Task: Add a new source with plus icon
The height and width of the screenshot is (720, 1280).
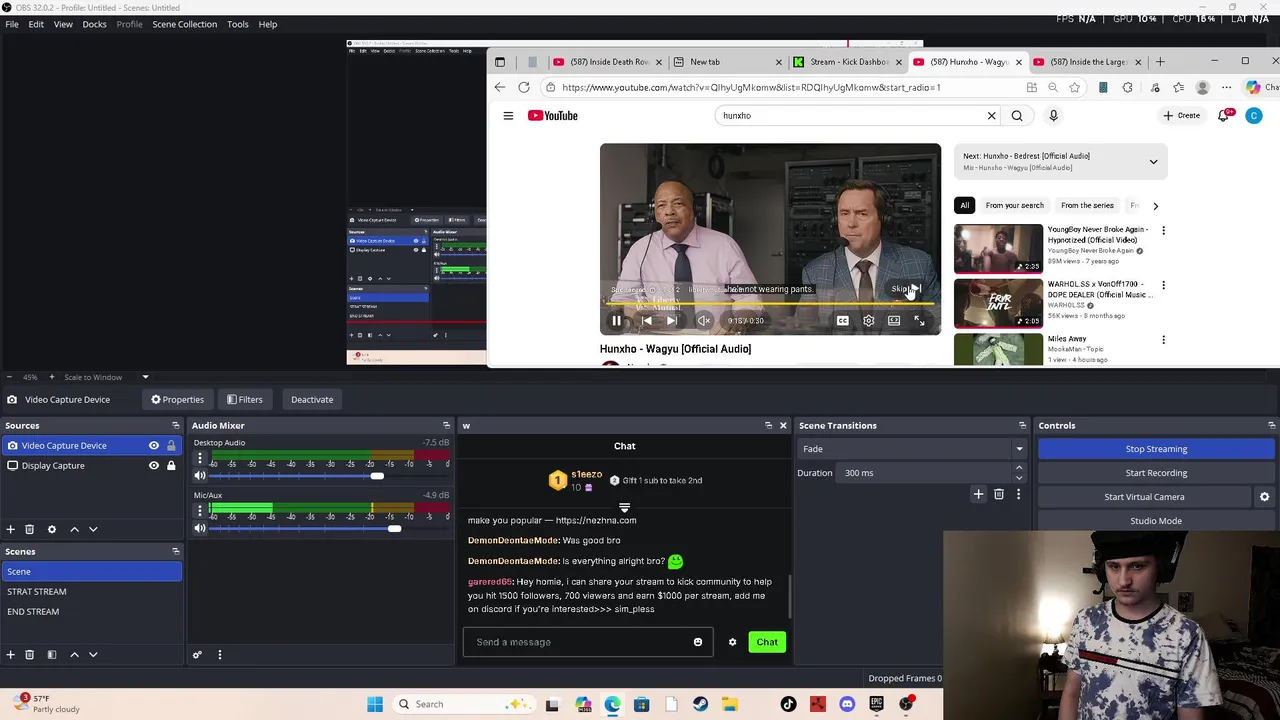Action: pyautogui.click(x=11, y=529)
